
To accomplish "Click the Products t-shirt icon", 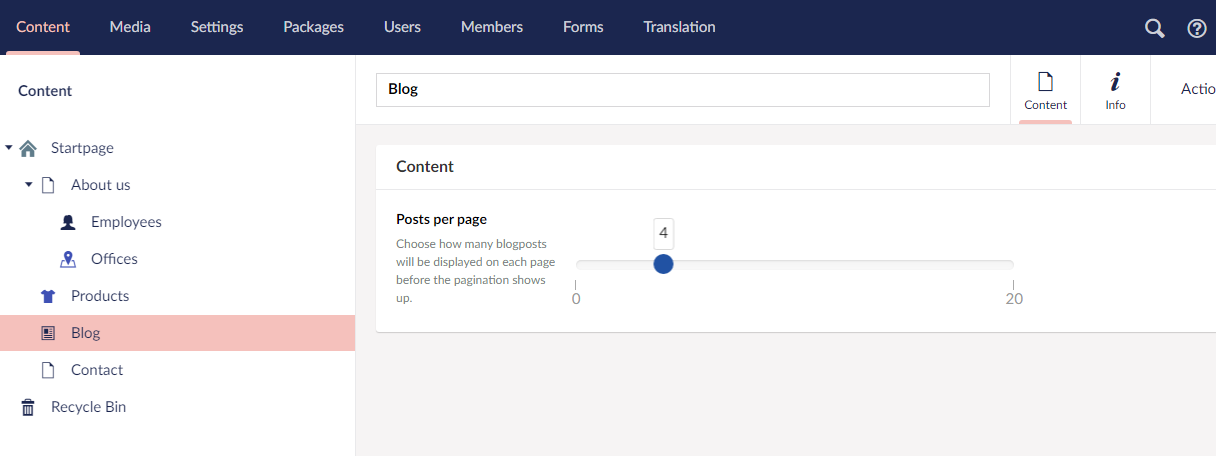I will (x=48, y=296).
